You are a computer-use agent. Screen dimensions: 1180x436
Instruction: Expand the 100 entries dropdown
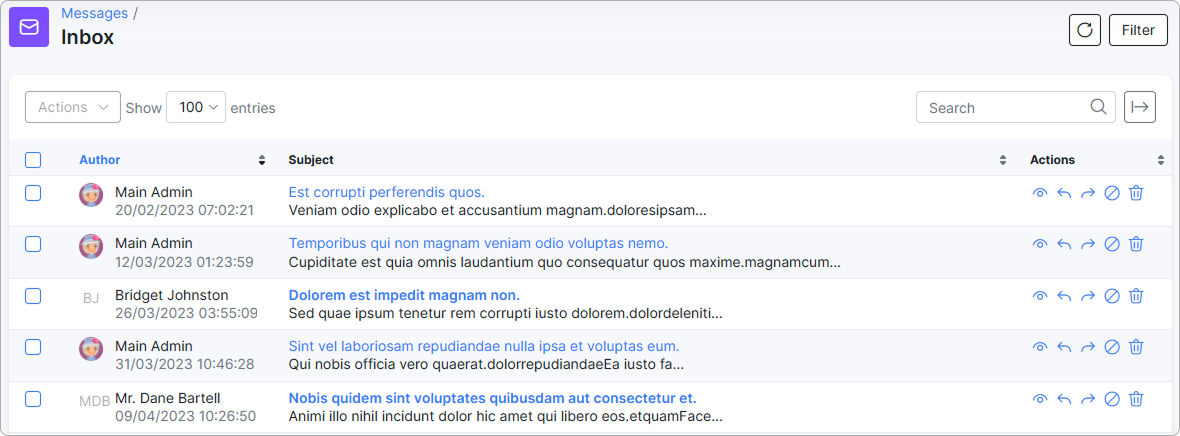point(196,107)
